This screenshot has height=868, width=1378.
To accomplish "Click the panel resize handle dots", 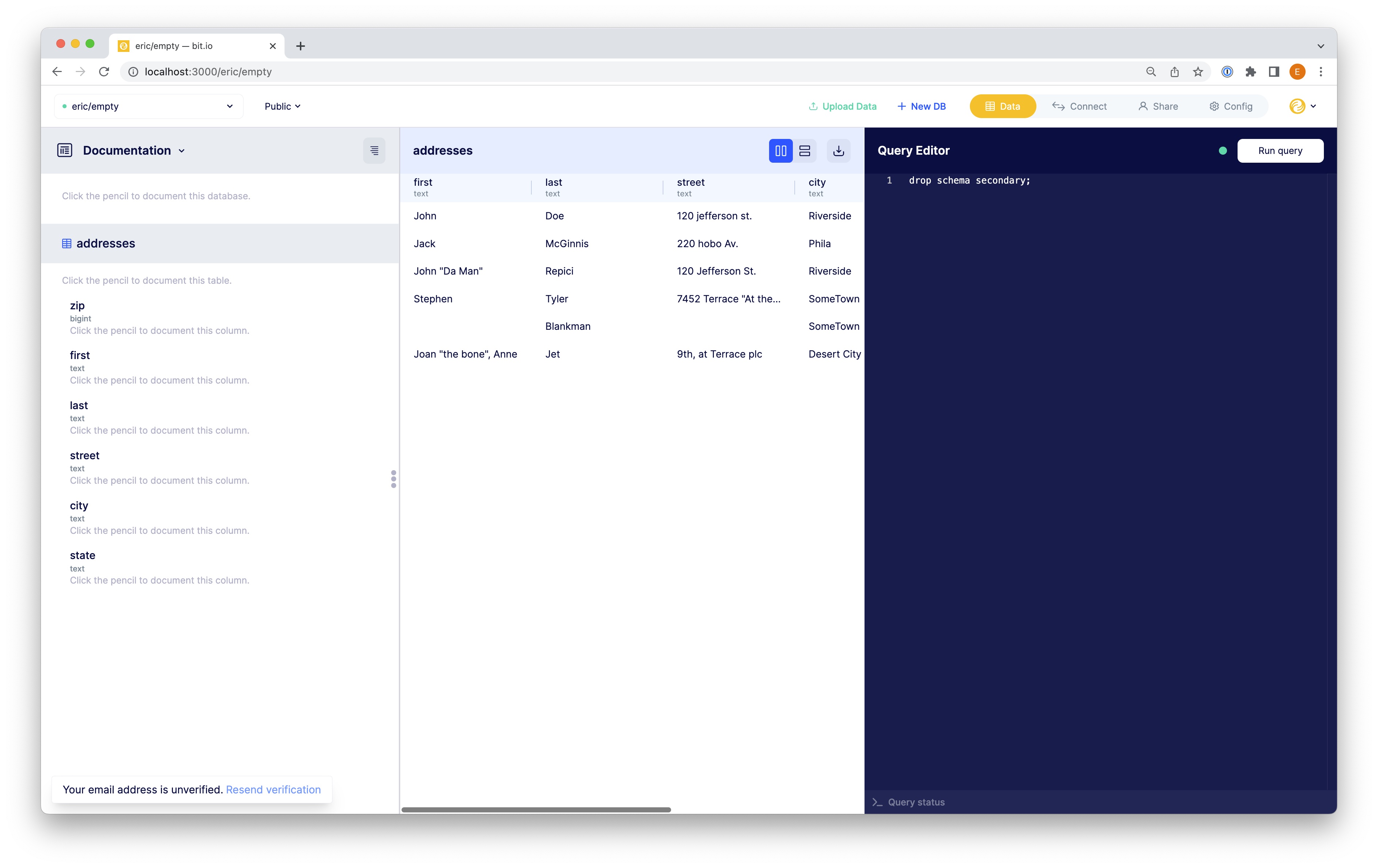I will click(393, 479).
